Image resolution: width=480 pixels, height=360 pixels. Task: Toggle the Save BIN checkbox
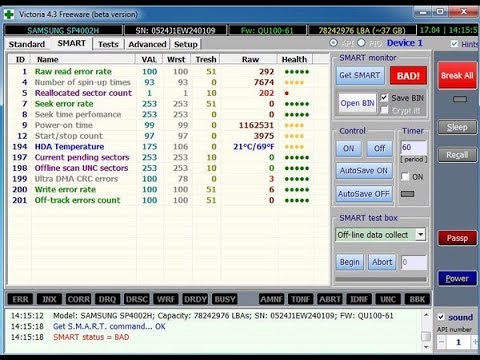384,98
